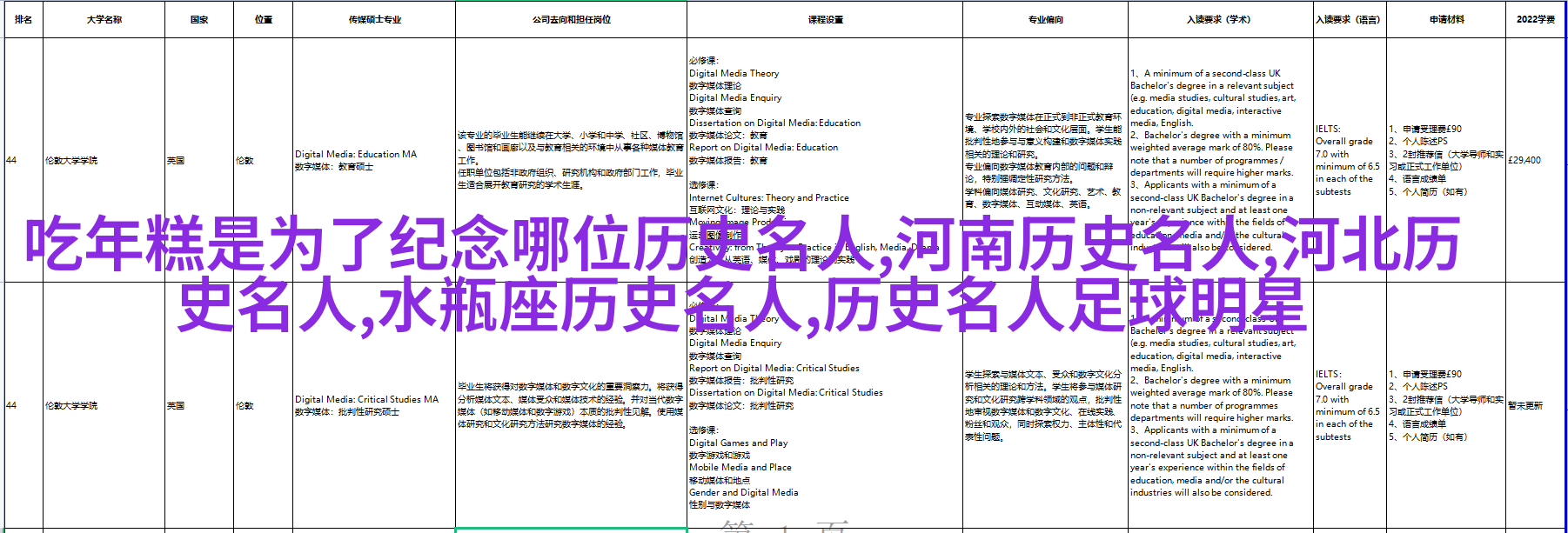
Task: Click the 公司去向和担任岗位 header cell
Action: point(571,19)
